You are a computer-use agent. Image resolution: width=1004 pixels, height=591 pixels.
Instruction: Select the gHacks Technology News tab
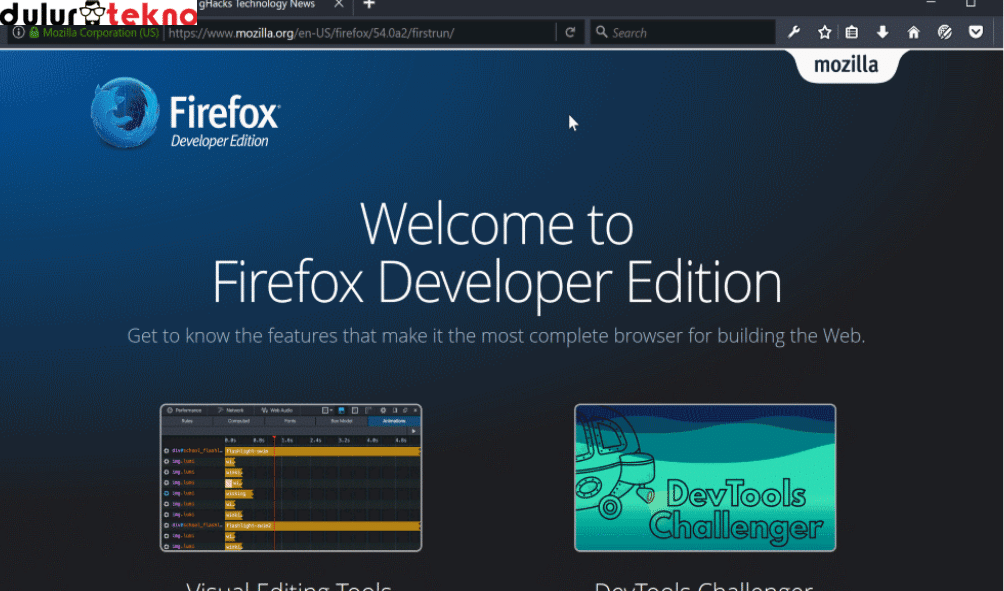[256, 4]
